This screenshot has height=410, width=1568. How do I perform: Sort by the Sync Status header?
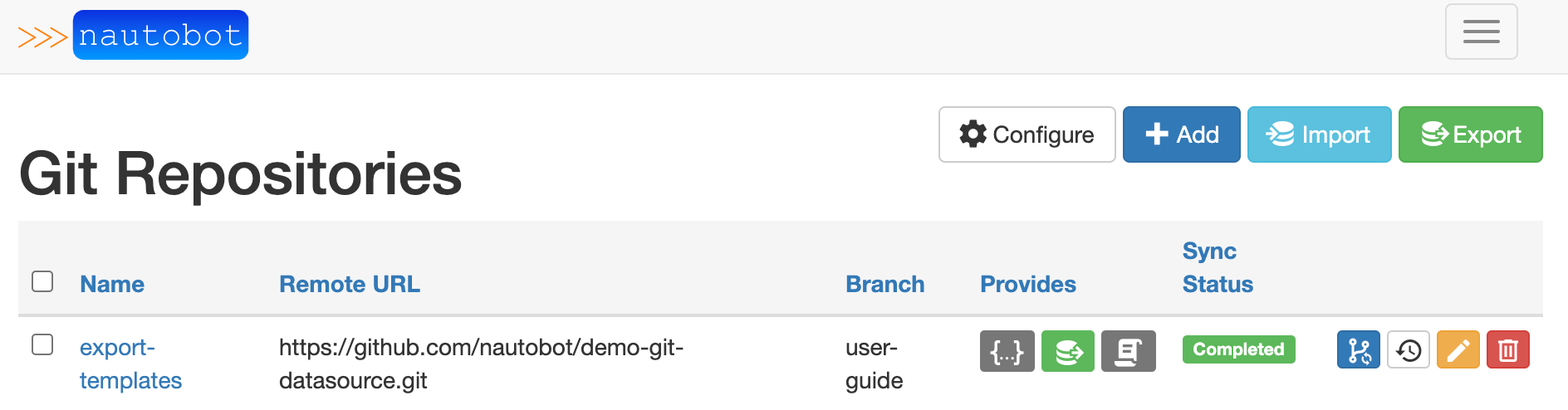(x=1218, y=267)
